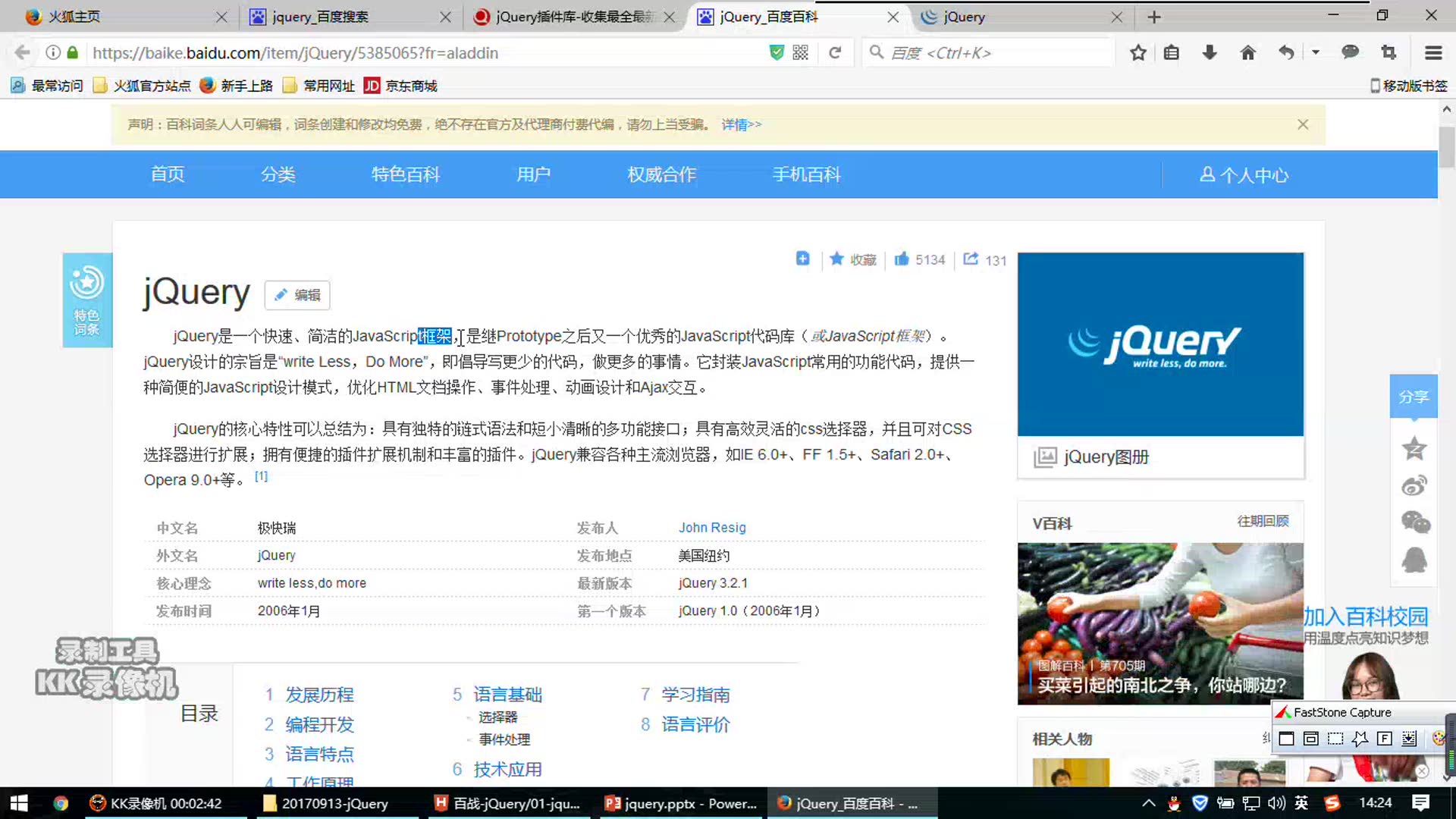Switch to the jQuery插件库 tab
The height and width of the screenshot is (819, 1456).
tap(573, 17)
